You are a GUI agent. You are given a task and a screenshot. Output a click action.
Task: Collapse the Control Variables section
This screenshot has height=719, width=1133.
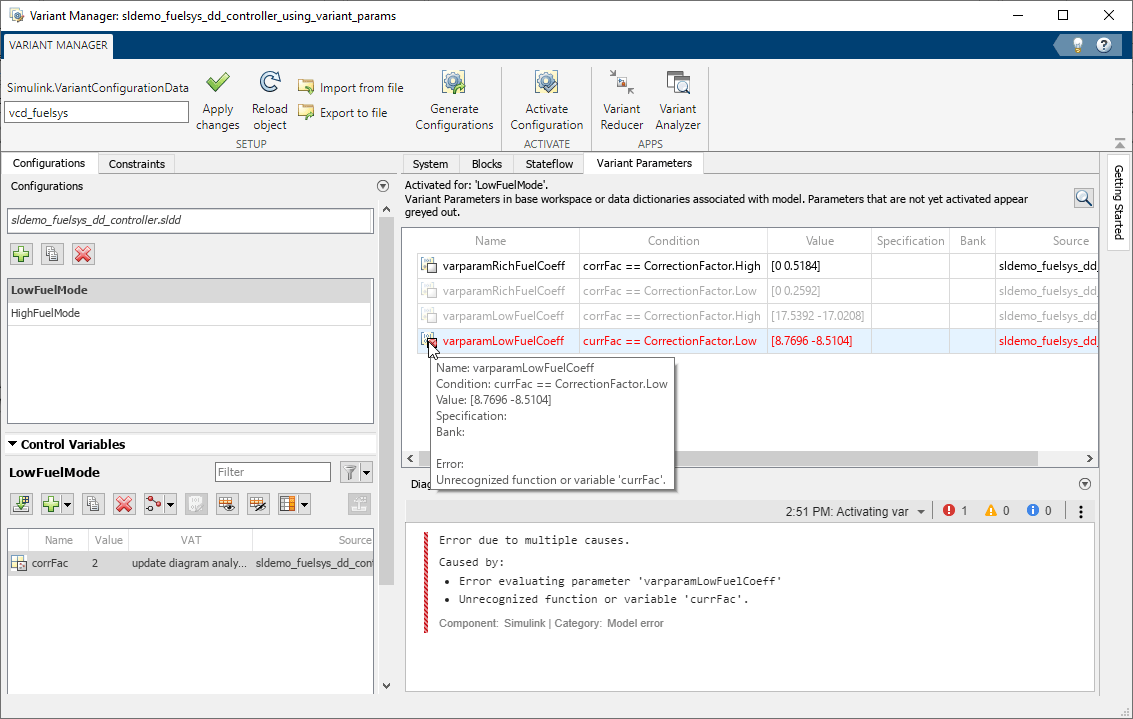(12, 444)
